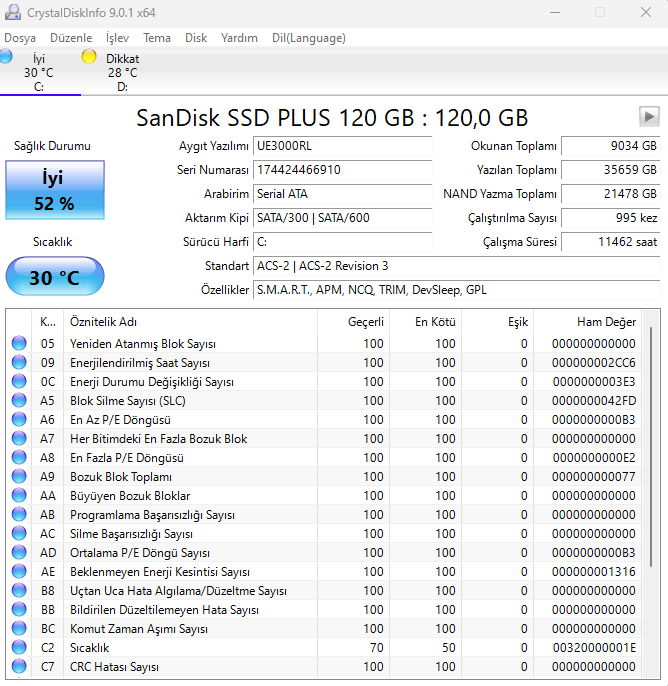Click the Eşik column header
Viewport: 668px width, 686px height.
click(497, 322)
